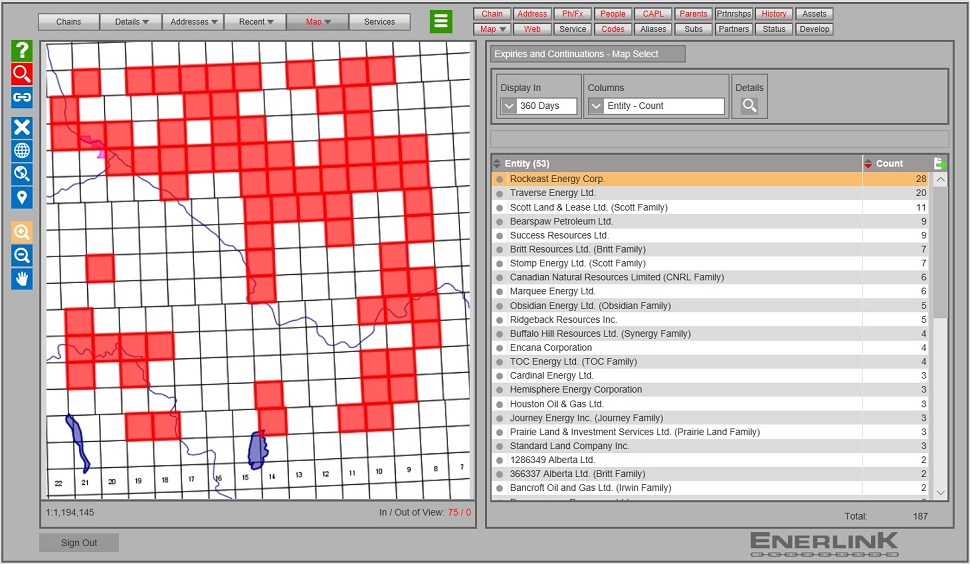Click the Ph/Fx button

pos(573,14)
